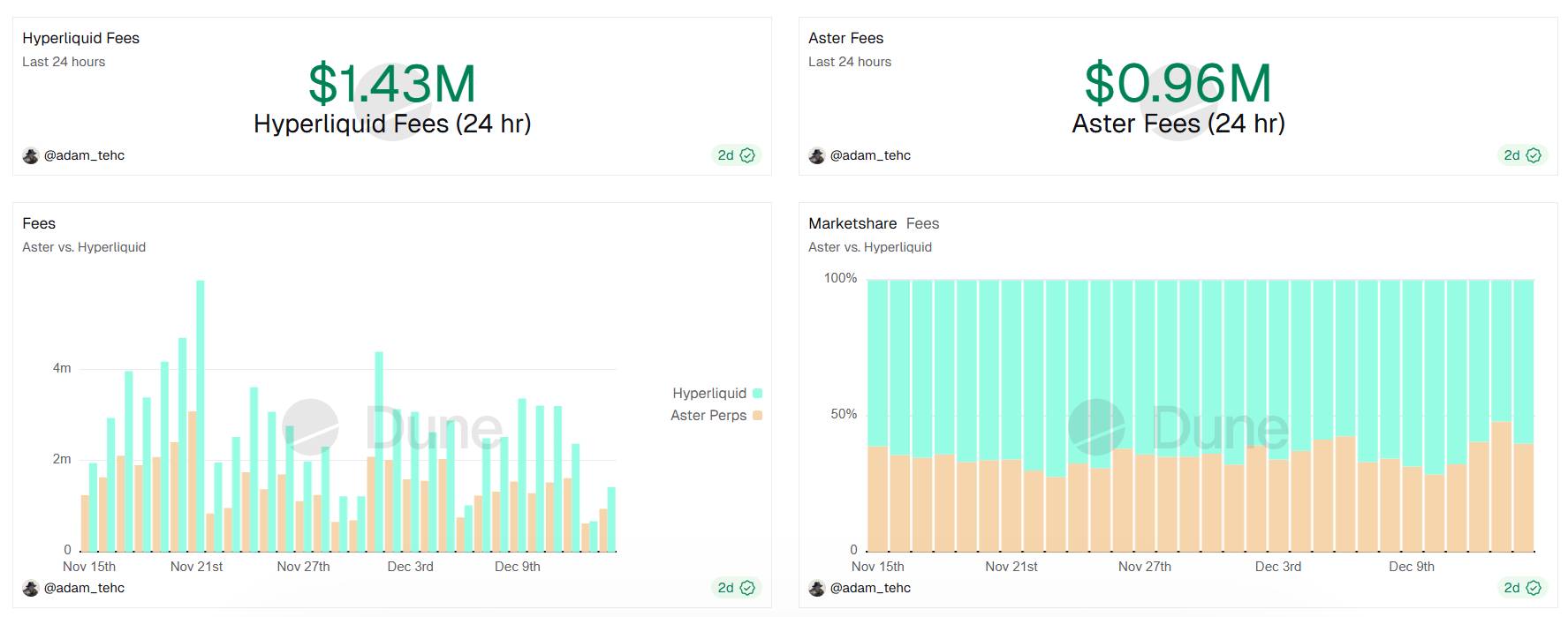Click the verified checkmark under Marketshare chart

[x=1534, y=588]
